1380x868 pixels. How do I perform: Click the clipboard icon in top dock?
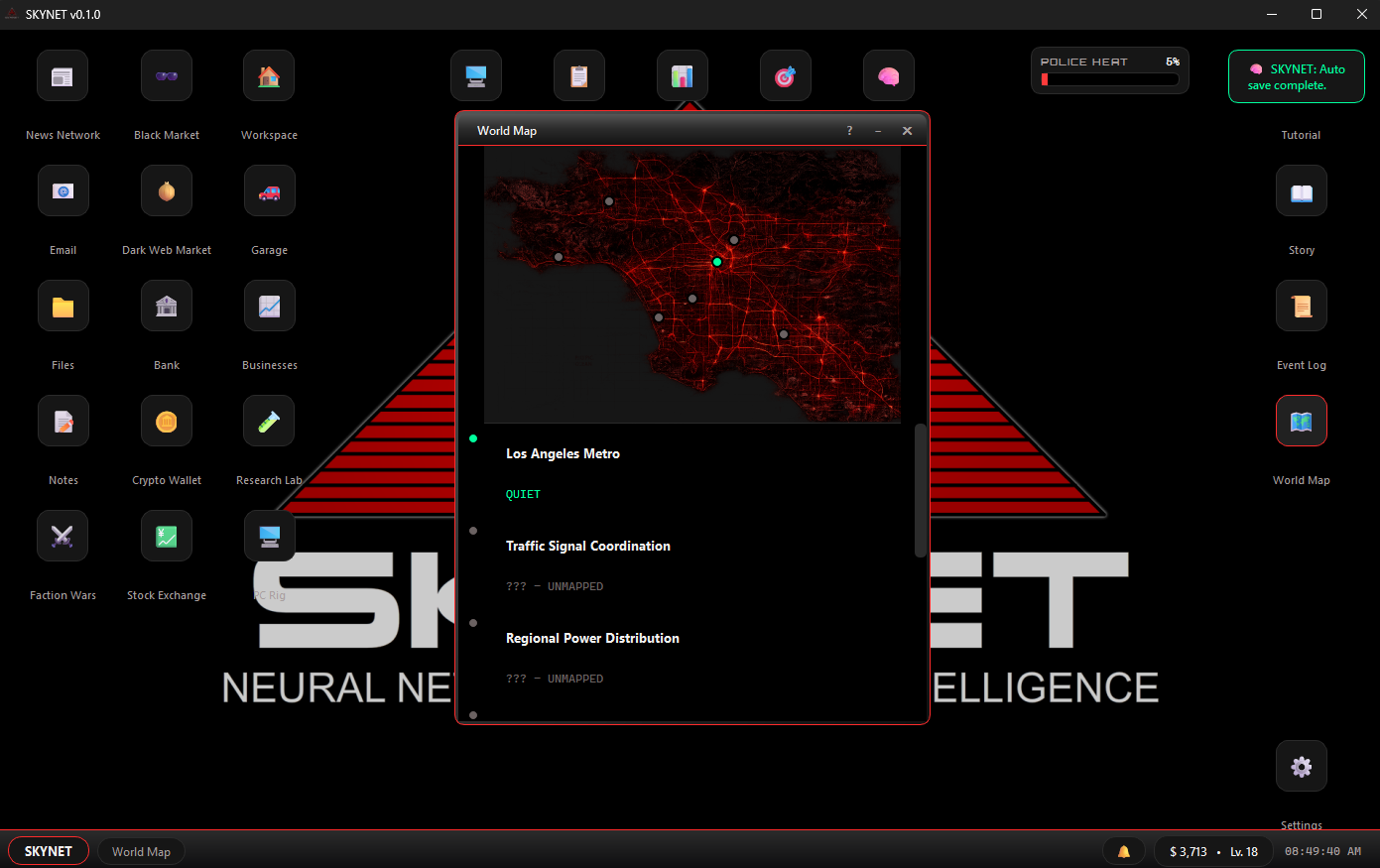[x=579, y=76]
